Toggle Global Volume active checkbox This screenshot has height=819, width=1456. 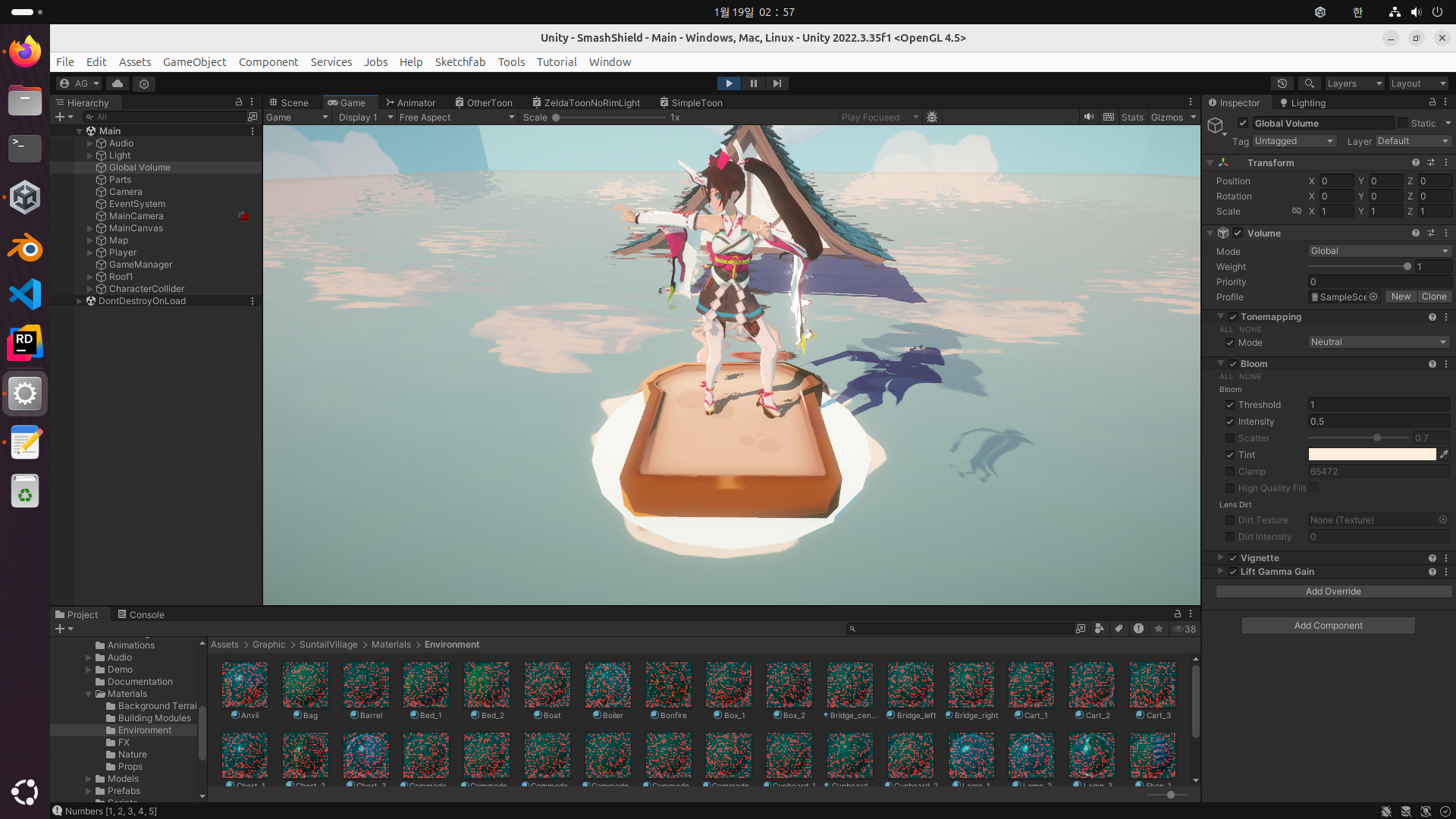point(1242,123)
